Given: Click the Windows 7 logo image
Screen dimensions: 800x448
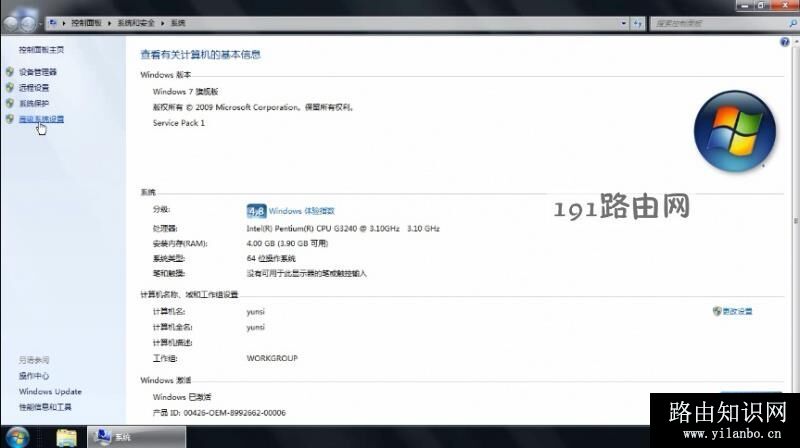Looking at the screenshot, I should coord(735,131).
